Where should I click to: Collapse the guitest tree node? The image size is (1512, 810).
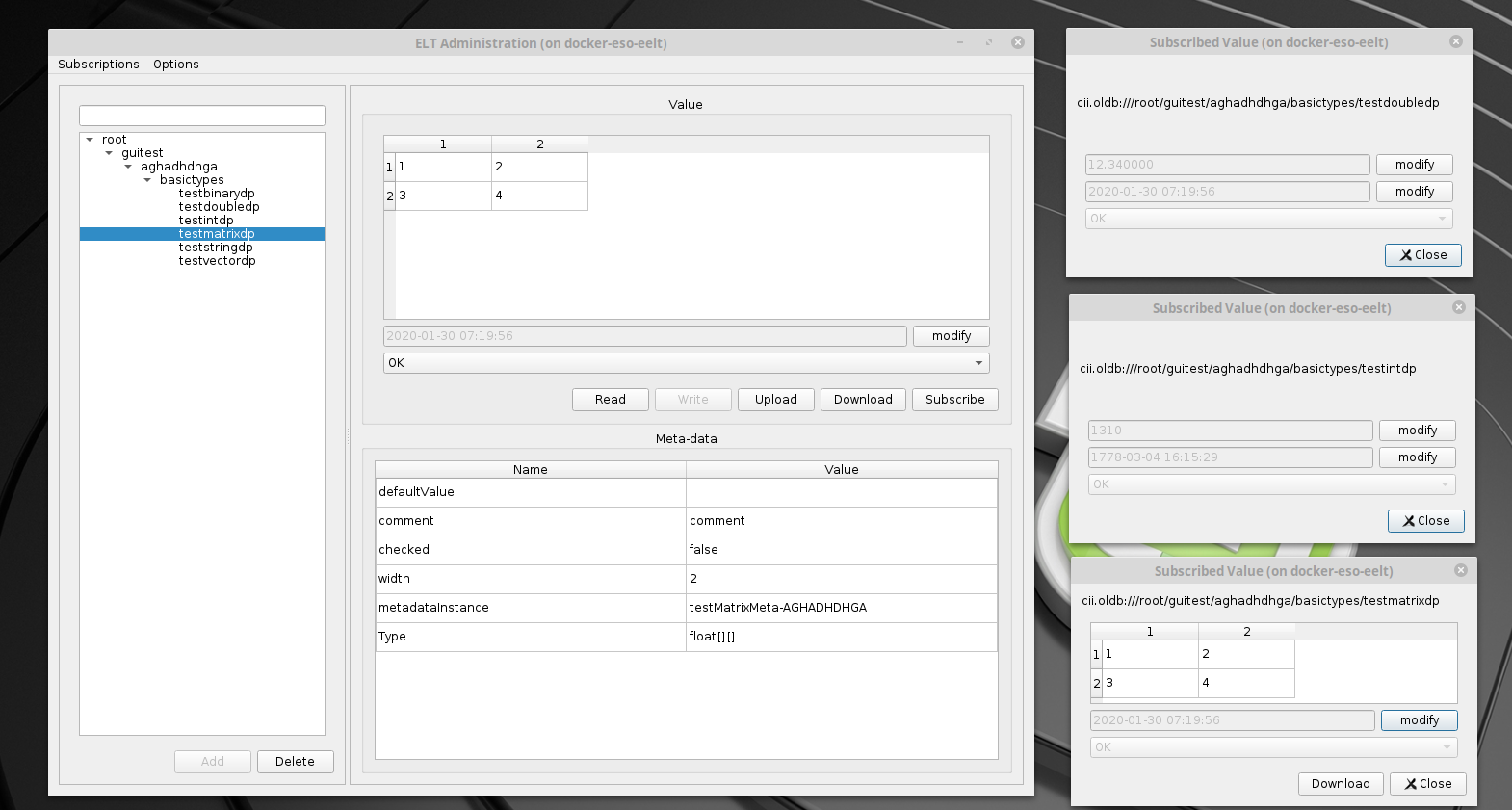109,153
